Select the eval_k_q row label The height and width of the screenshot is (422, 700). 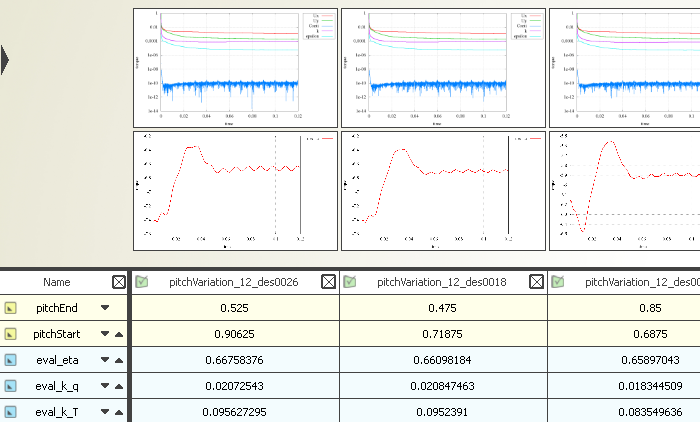point(57,386)
